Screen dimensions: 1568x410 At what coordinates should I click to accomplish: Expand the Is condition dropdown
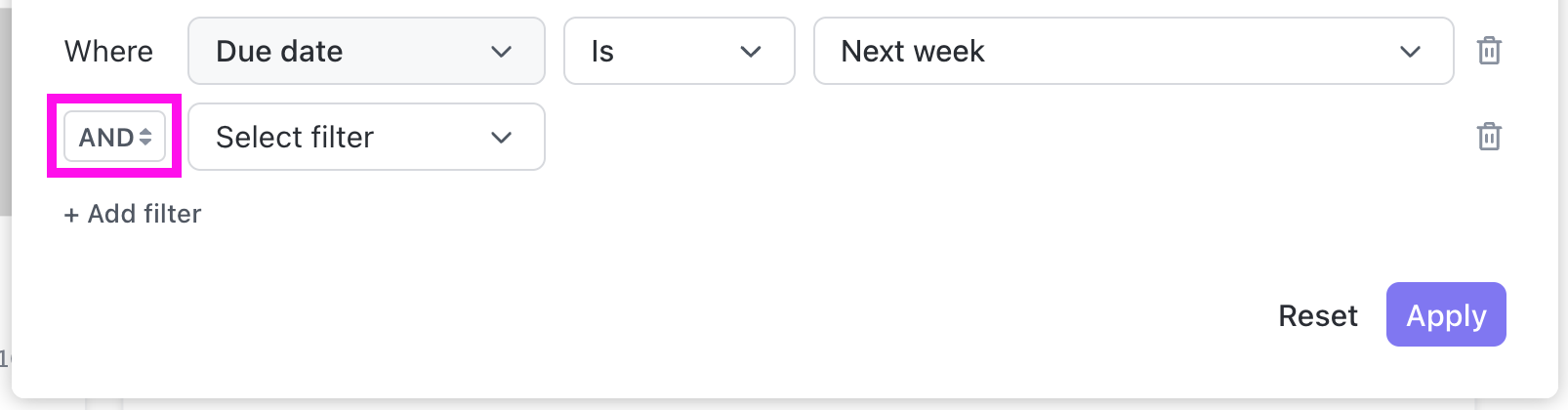click(x=679, y=51)
